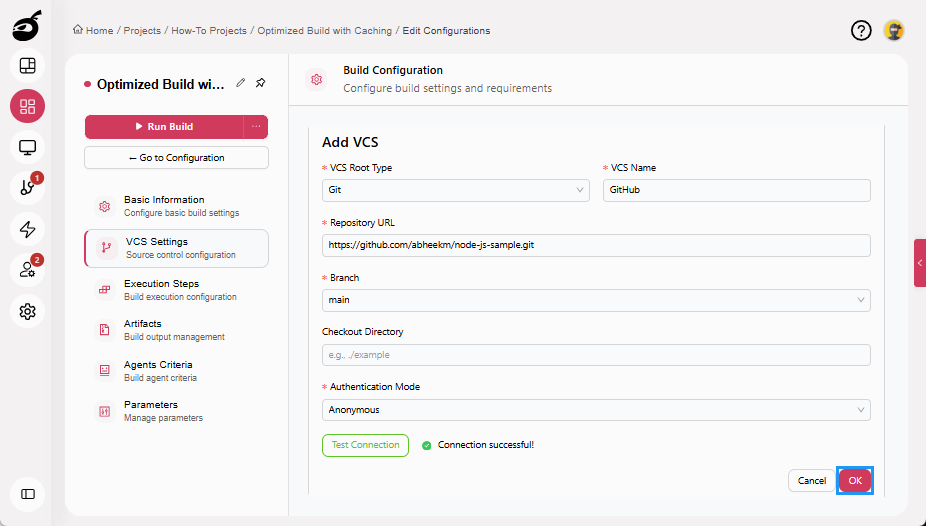
Task: Go to Optimized Build with Caching breadcrumb
Action: pyautogui.click(x=324, y=31)
